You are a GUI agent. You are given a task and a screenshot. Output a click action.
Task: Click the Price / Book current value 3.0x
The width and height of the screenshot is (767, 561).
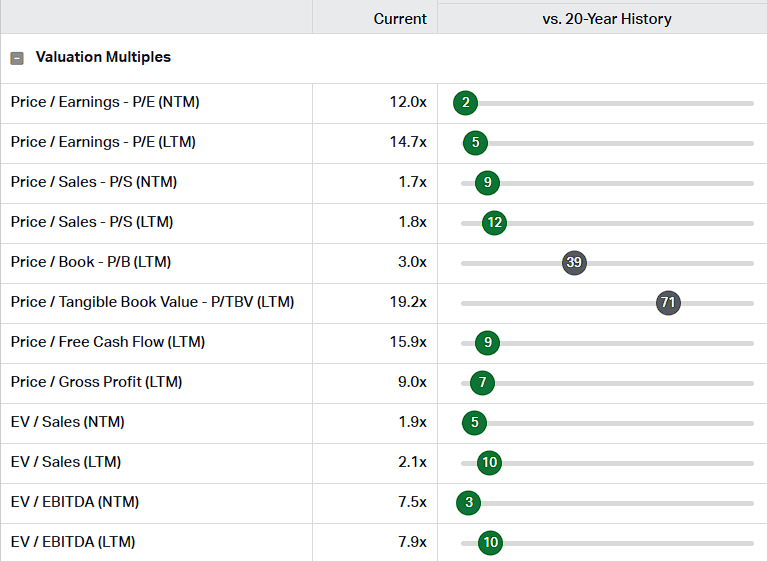point(411,262)
